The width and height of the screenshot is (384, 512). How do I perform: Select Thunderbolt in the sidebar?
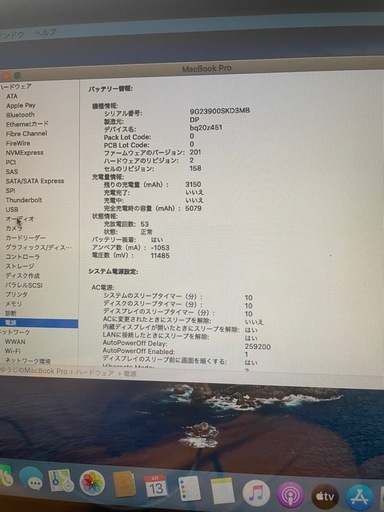click(24, 200)
